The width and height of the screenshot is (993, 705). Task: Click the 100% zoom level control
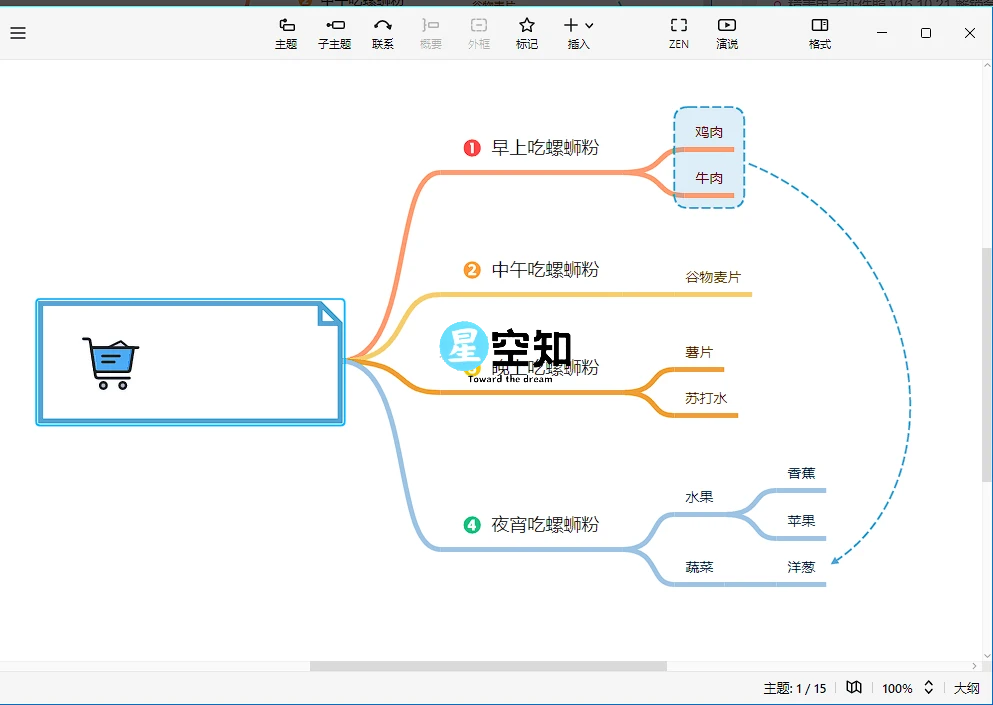[x=898, y=688]
